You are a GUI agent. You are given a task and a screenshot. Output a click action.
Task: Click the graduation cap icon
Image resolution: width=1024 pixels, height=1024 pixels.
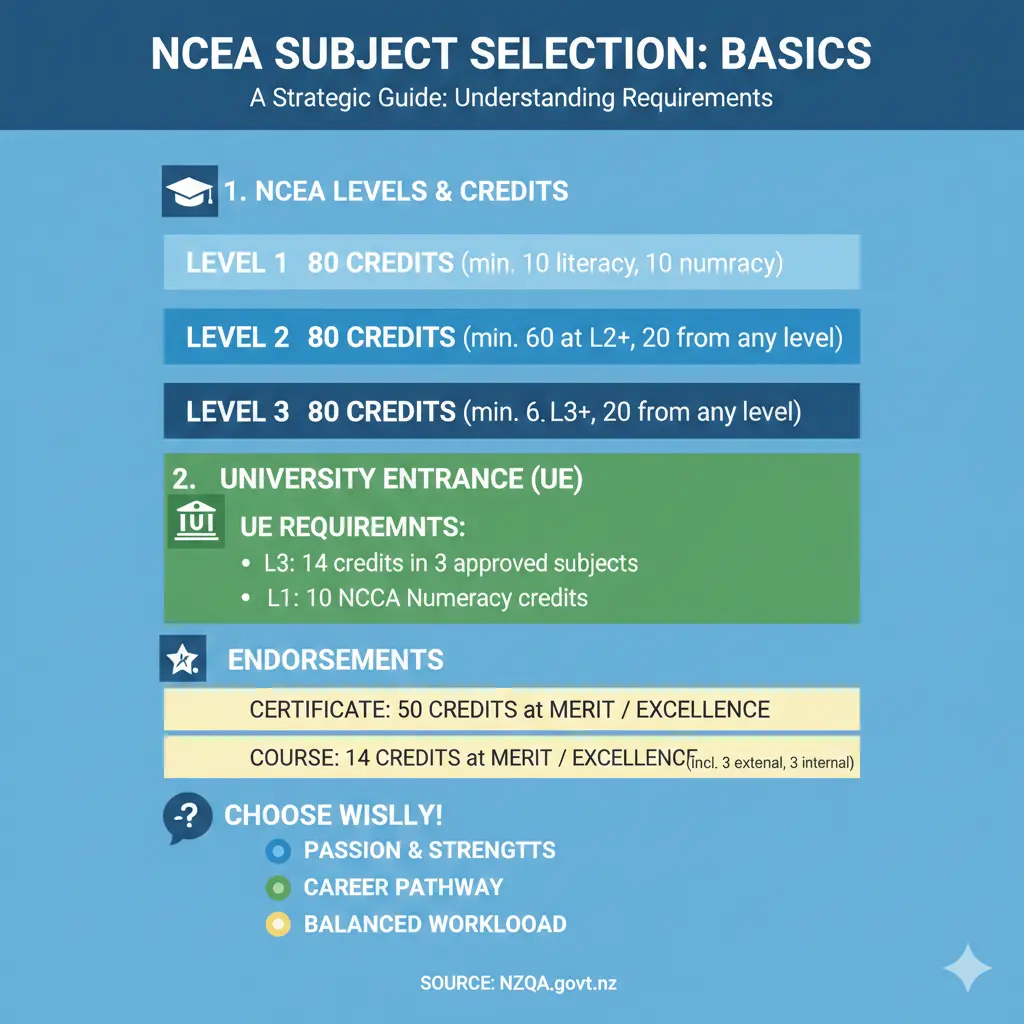(189, 192)
